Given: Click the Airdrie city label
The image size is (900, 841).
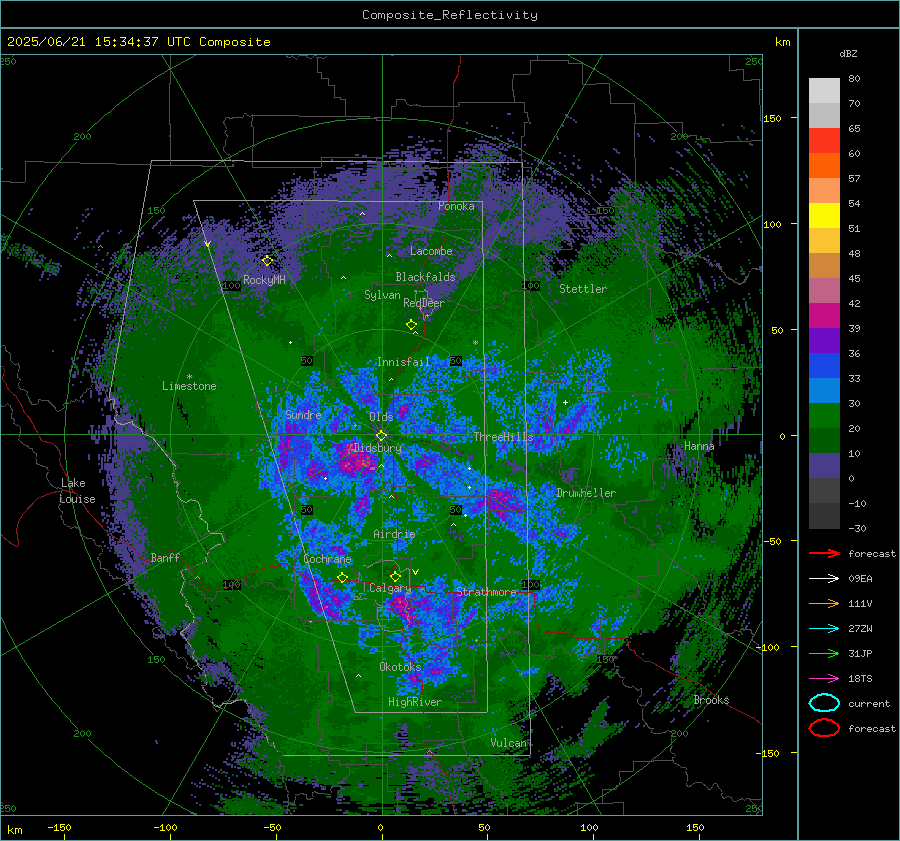Looking at the screenshot, I should [394, 534].
